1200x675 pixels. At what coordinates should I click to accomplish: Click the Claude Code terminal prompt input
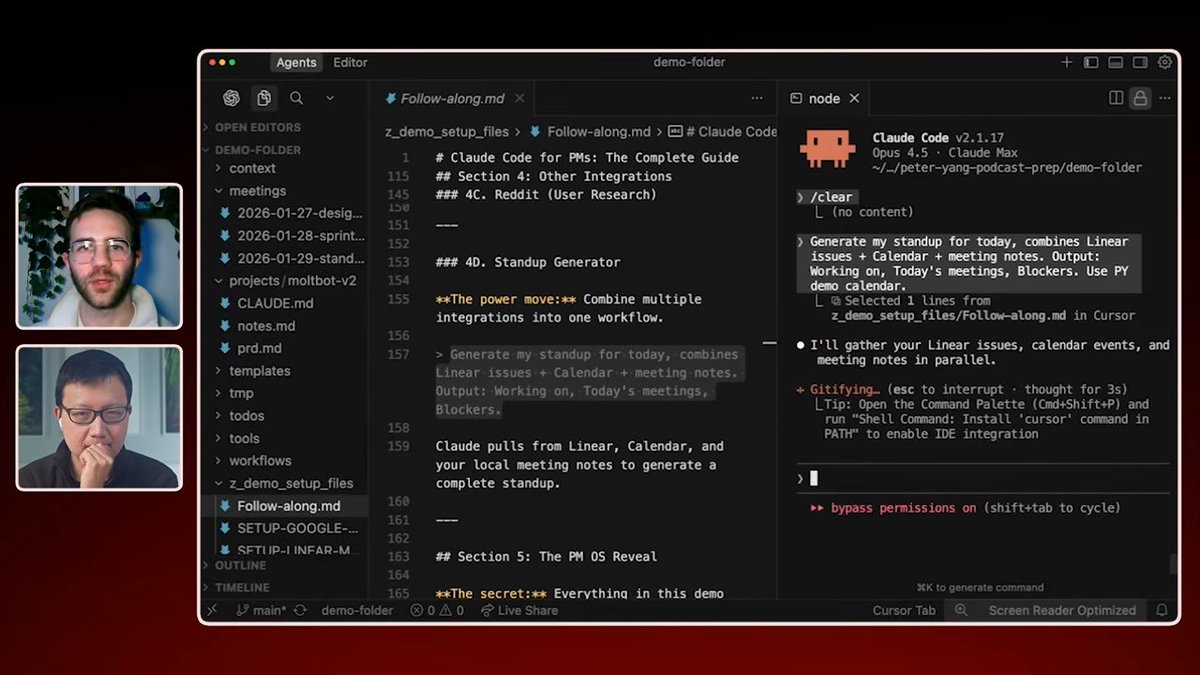[x=982, y=478]
